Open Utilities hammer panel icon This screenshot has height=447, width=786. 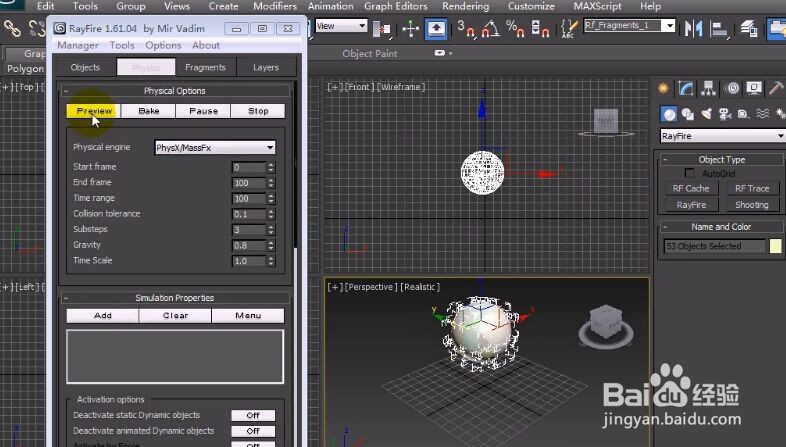pos(776,89)
